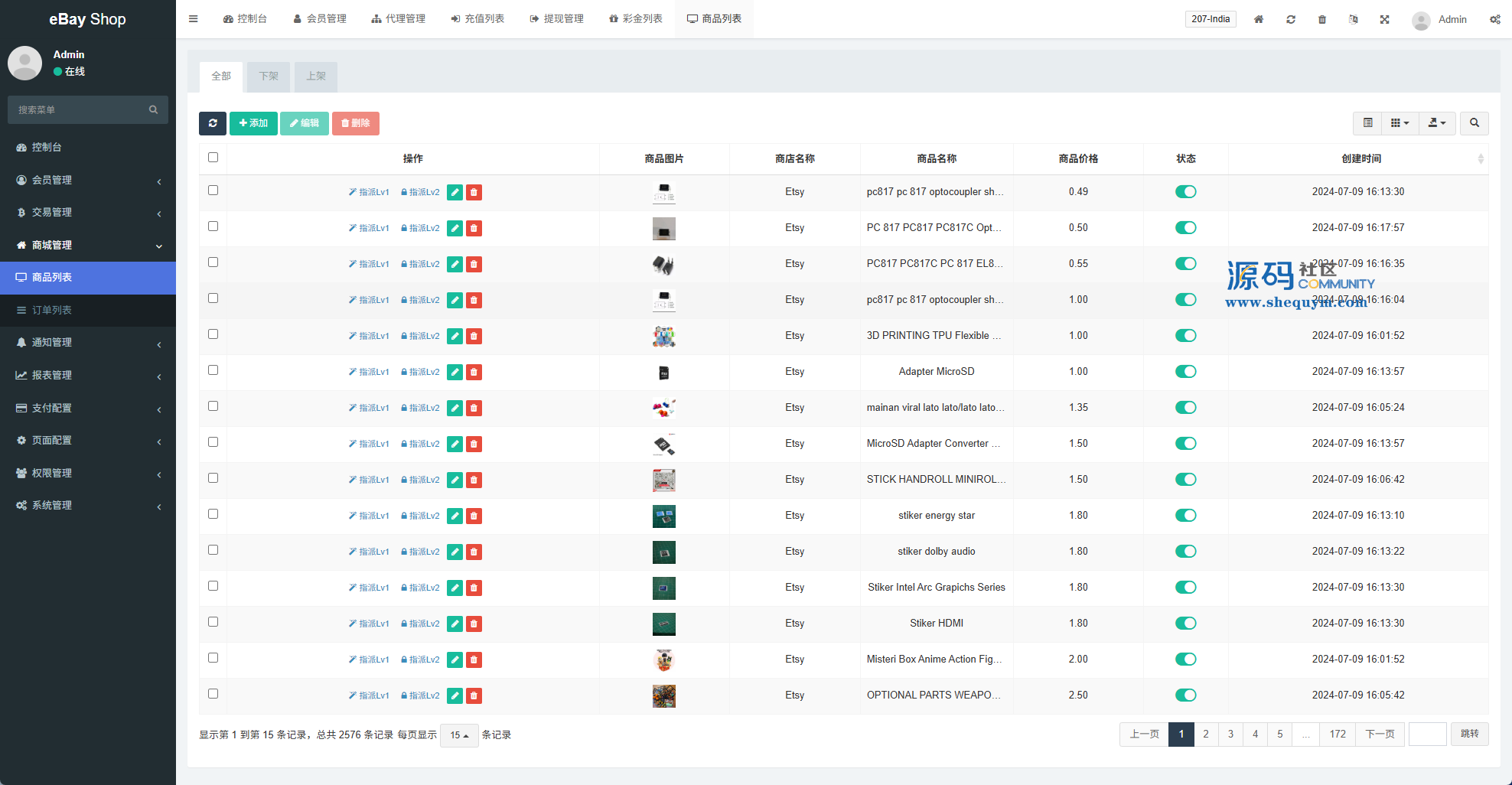Click the trash icon in top header
The height and width of the screenshot is (785, 1512).
pos(1322,19)
